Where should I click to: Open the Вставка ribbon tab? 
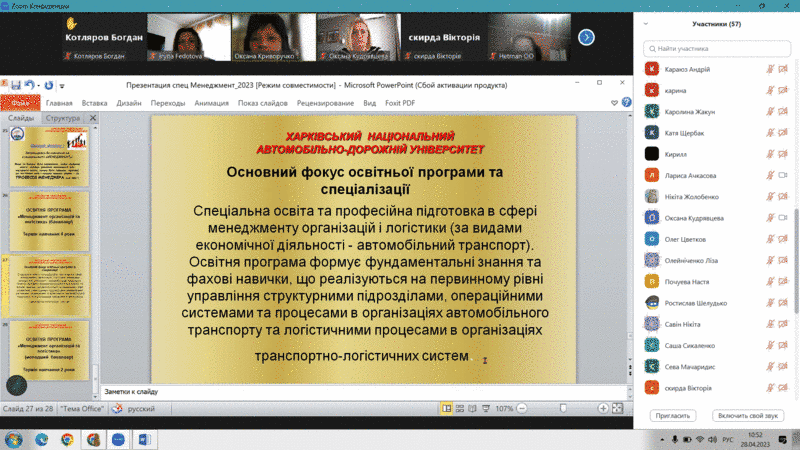94,103
